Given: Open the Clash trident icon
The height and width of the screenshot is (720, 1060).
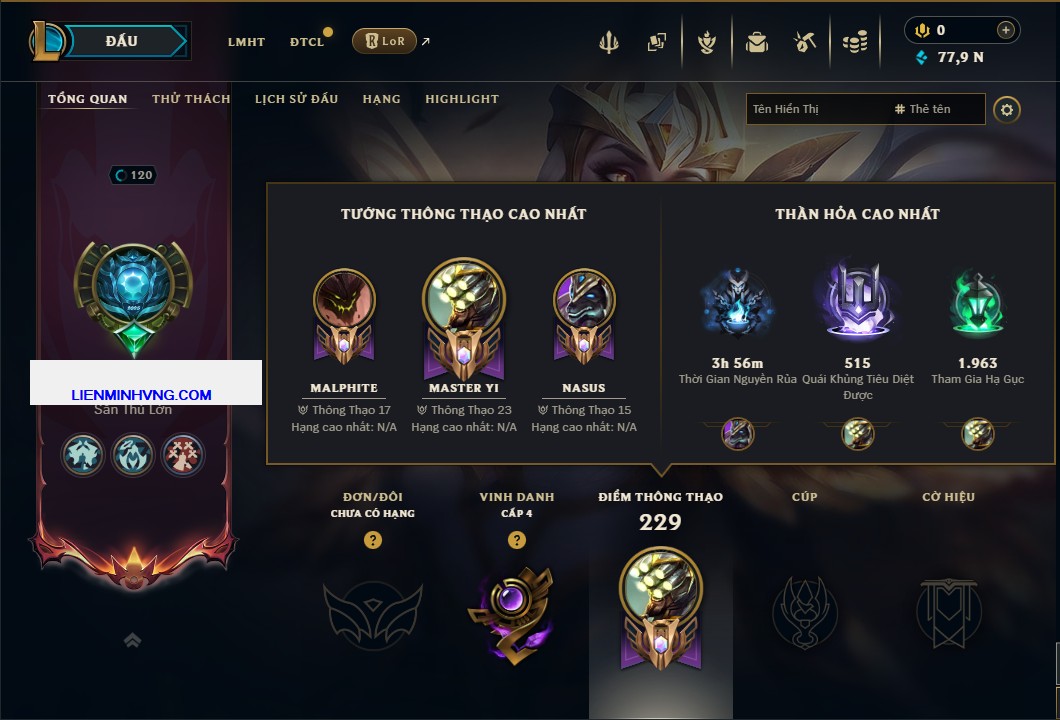Looking at the screenshot, I should (x=609, y=42).
